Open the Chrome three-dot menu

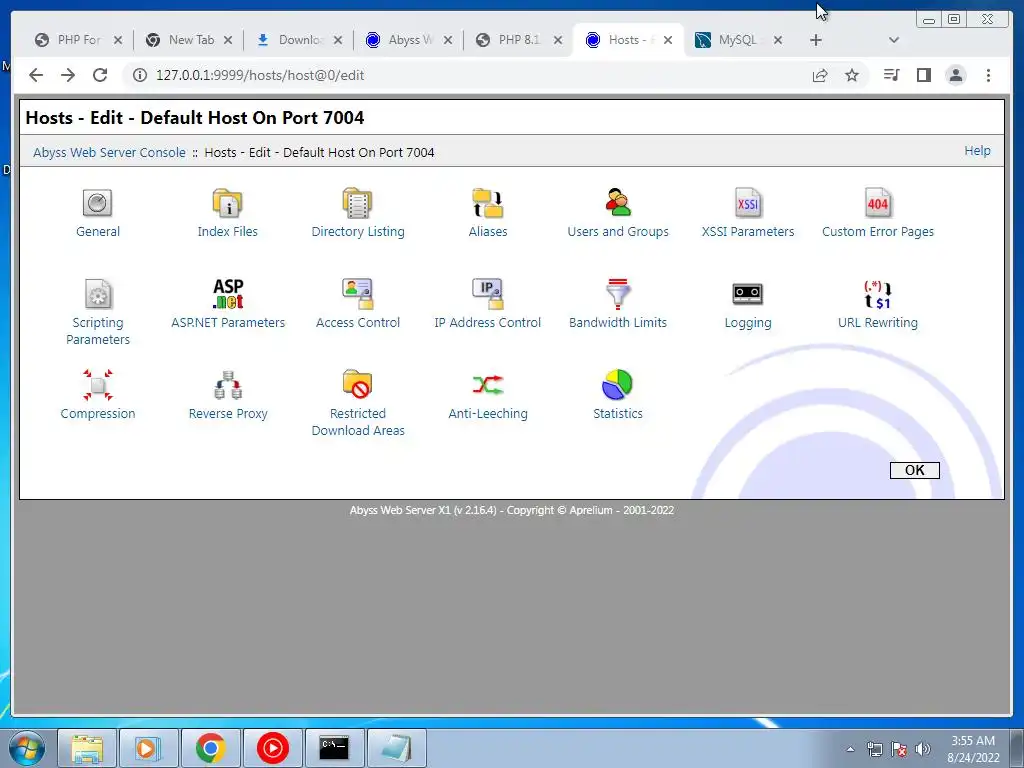tap(988, 75)
